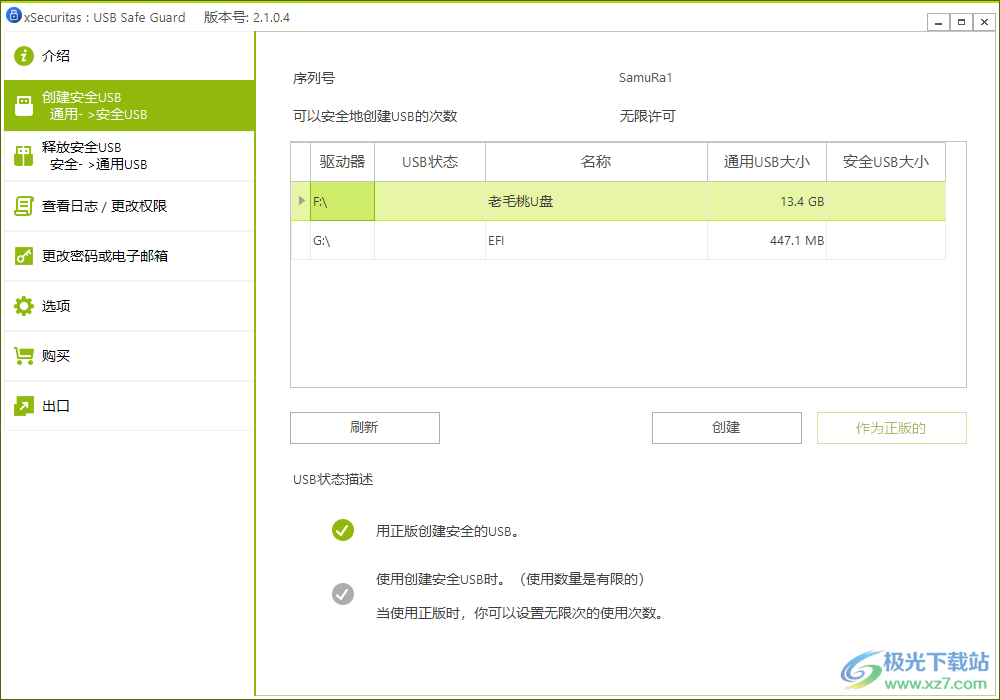This screenshot has width=1000, height=700.
Task: Select the G:\ EFI drive row
Action: point(595,240)
